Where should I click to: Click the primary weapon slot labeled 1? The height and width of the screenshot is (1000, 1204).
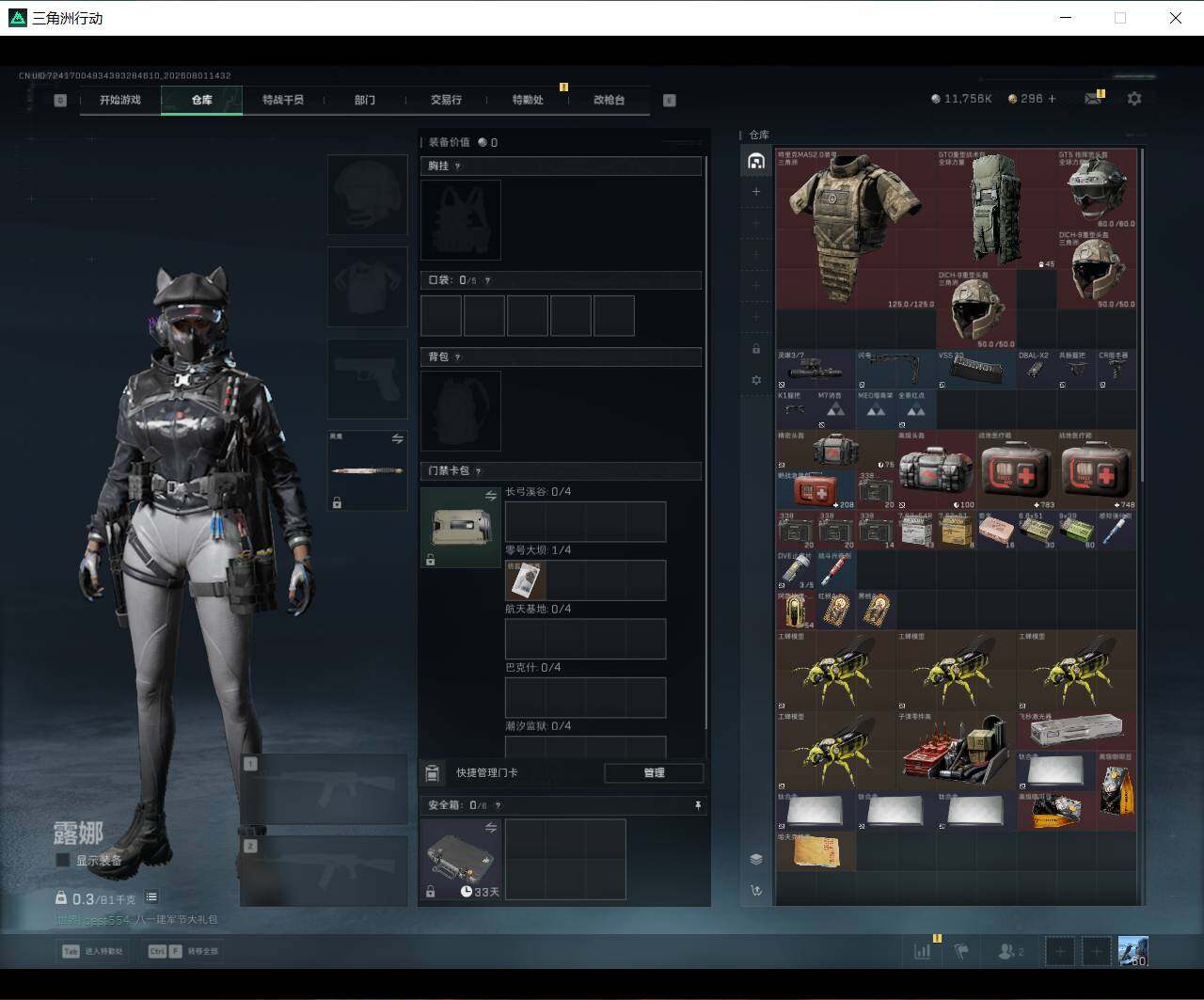(x=325, y=789)
